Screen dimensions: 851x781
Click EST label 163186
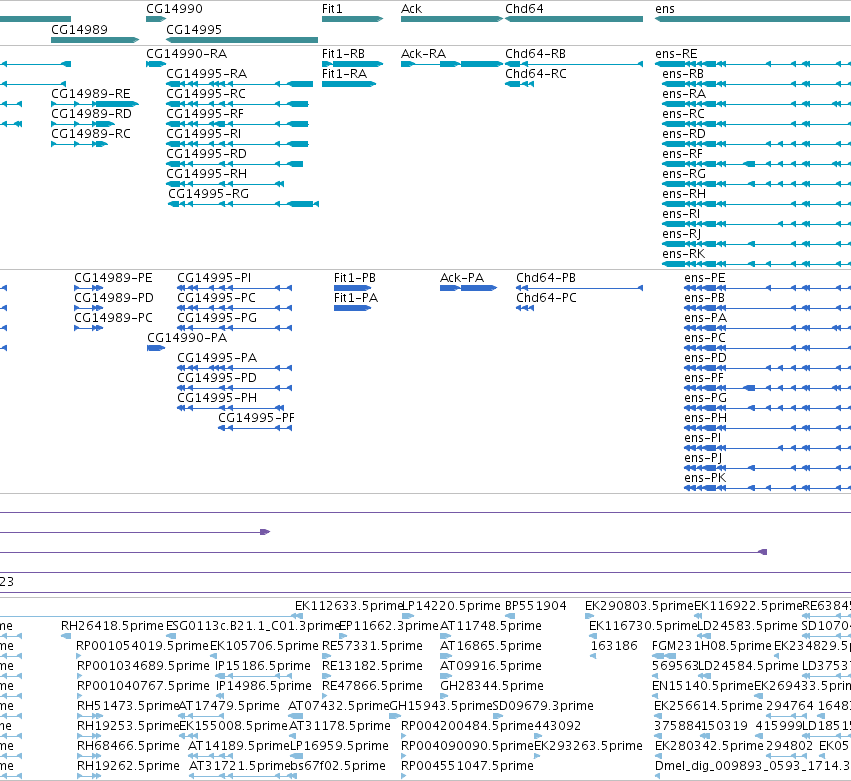(x=614, y=646)
